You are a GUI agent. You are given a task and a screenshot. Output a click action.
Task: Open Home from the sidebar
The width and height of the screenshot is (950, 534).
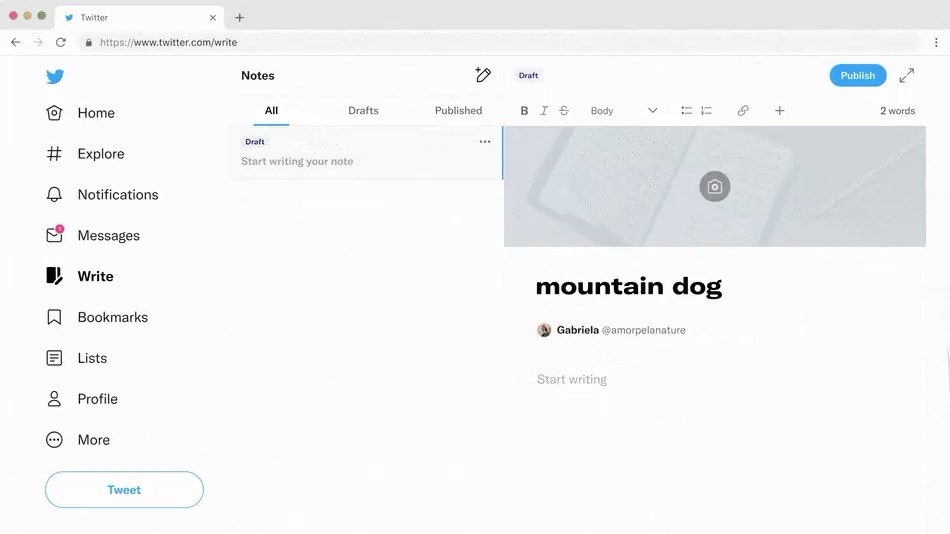pyautogui.click(x=81, y=113)
